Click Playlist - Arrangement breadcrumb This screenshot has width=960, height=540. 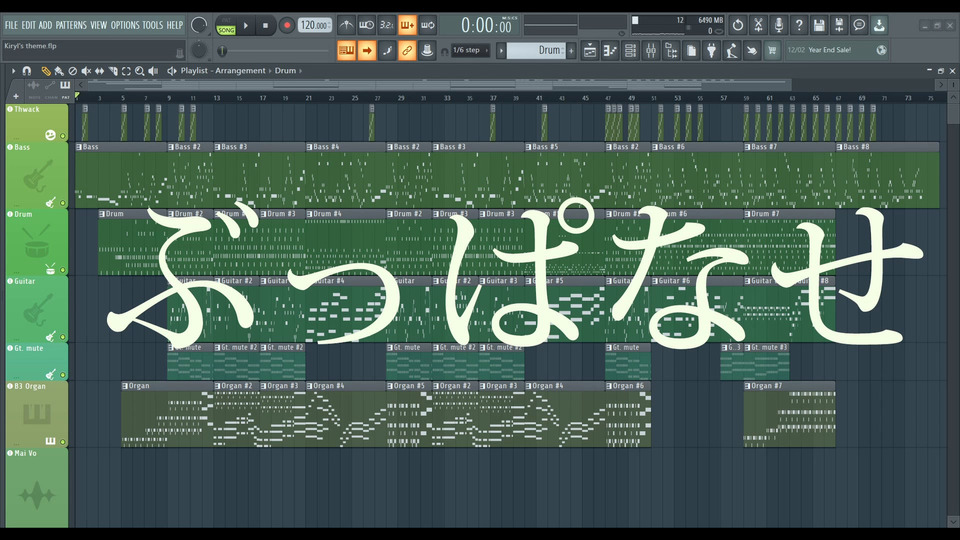click(223, 71)
